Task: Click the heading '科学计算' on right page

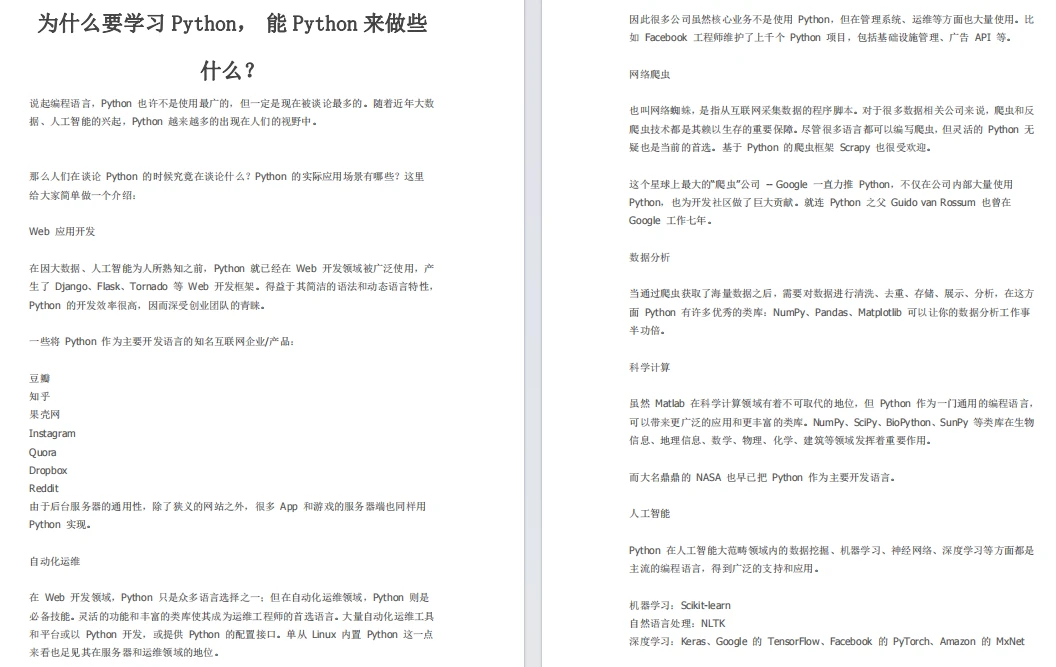Action: point(650,367)
